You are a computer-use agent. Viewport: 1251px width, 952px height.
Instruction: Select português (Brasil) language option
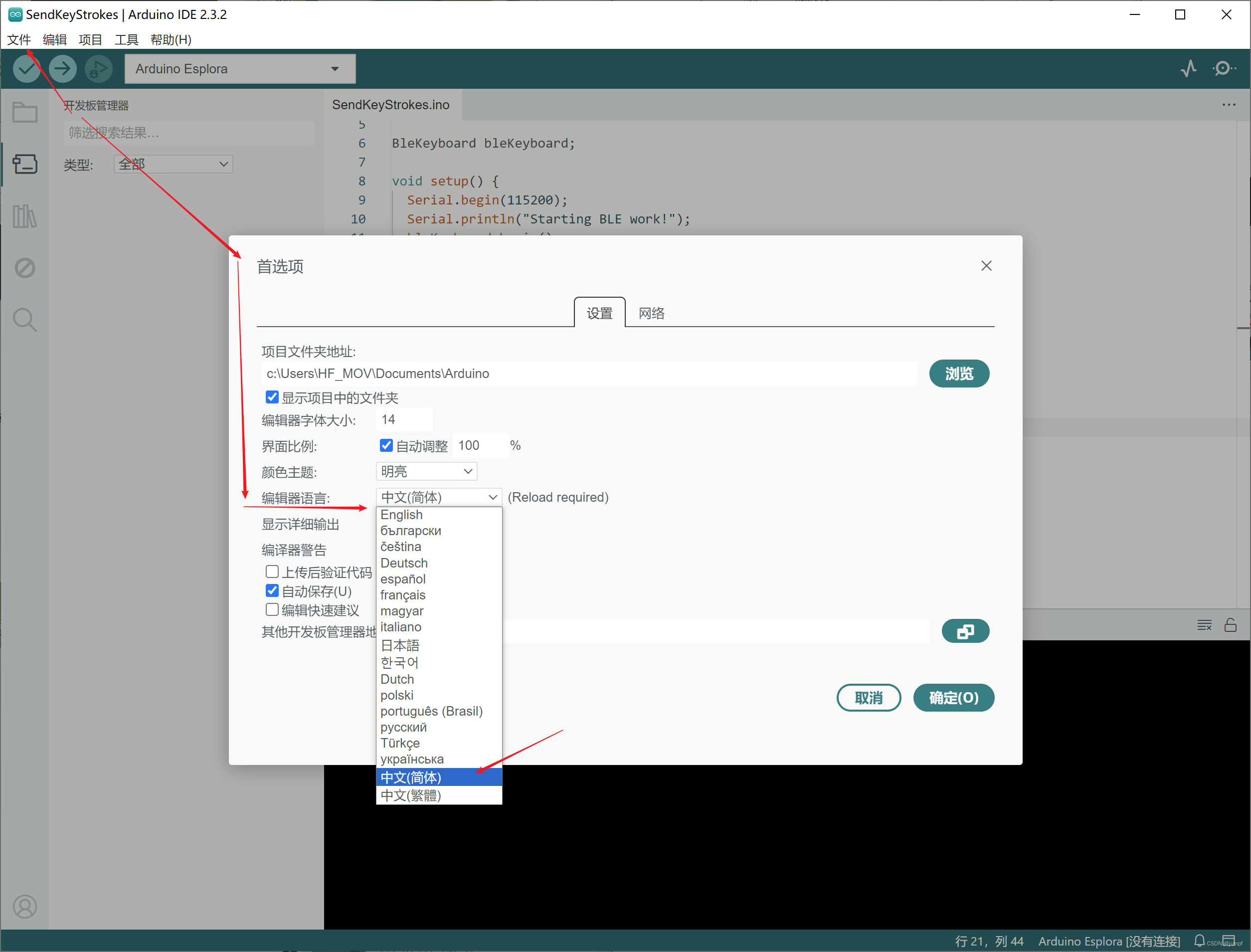[439, 711]
